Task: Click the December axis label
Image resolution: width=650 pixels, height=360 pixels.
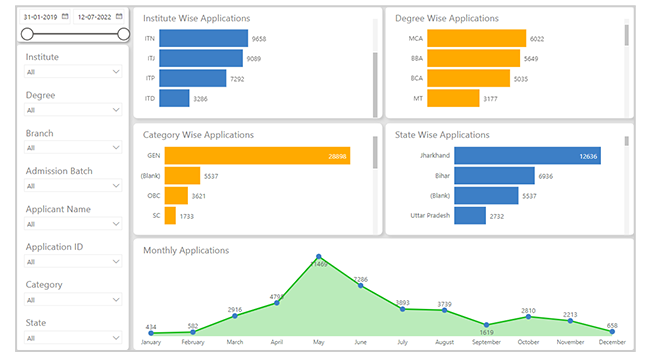Action: [x=612, y=342]
